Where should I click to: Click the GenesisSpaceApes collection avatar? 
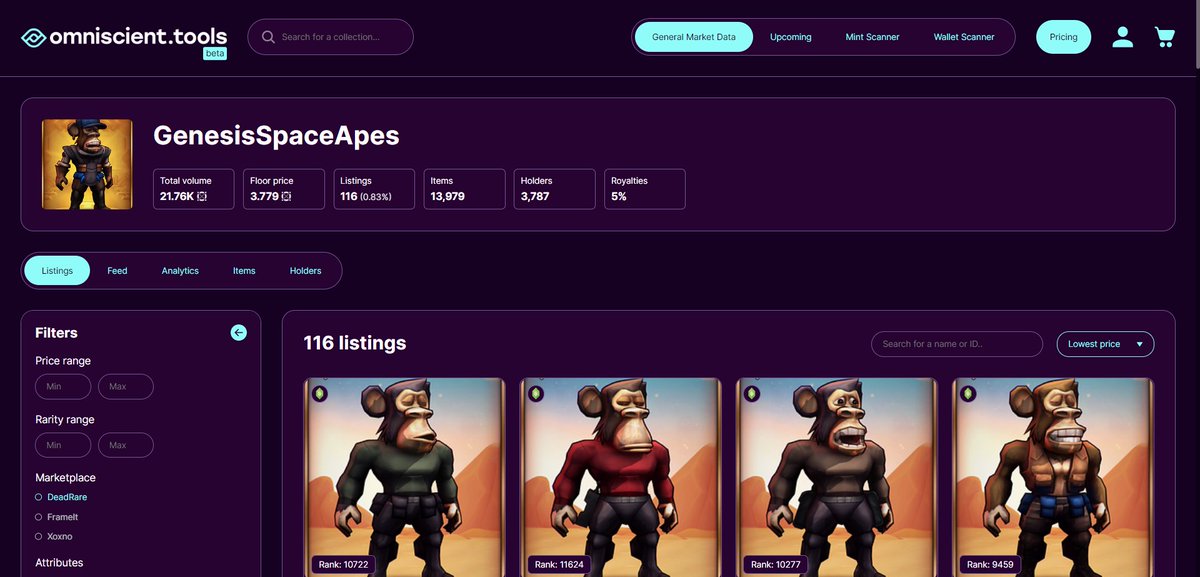point(87,164)
